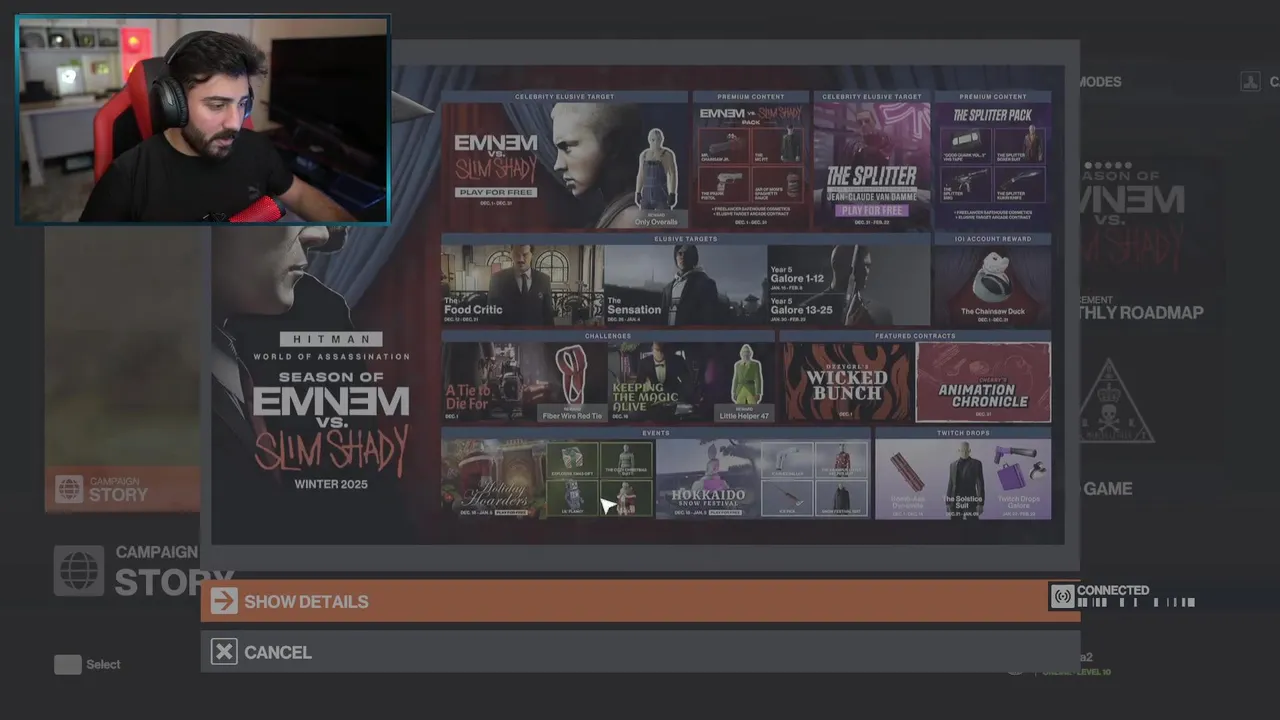This screenshot has width=1280, height=720.
Task: Click The Splitter Pack title
Action: coord(992,115)
